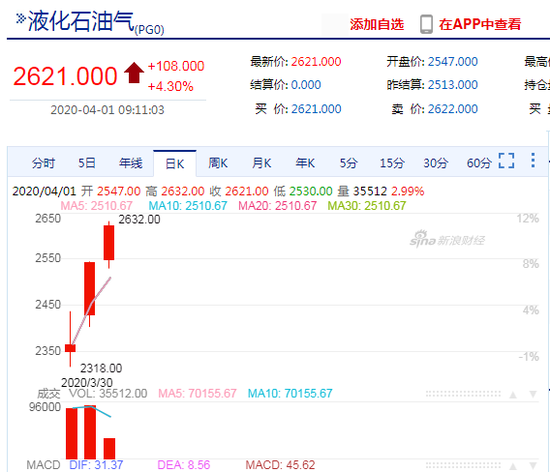Click the arrow icon before 液化石油气 title
This screenshot has width=550, height=472.
[21, 19]
